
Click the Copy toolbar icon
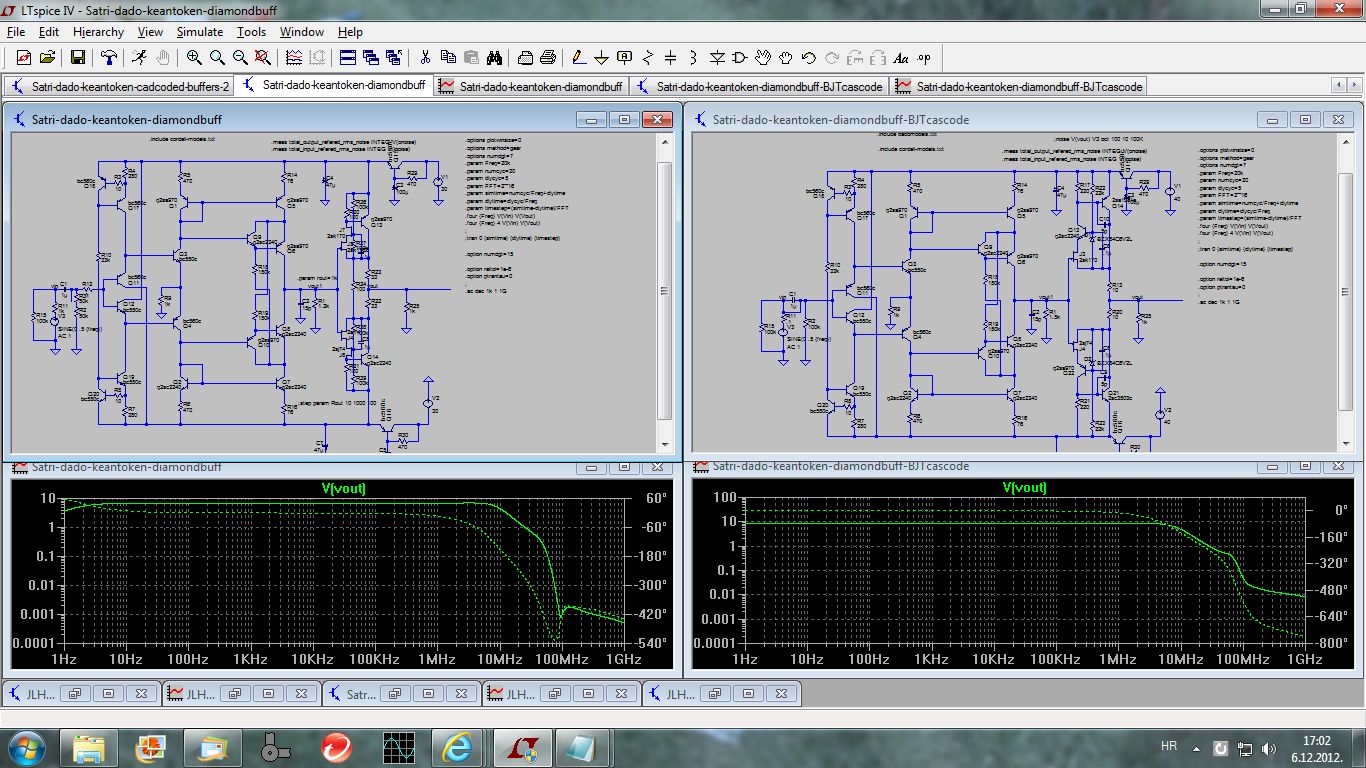(448, 57)
